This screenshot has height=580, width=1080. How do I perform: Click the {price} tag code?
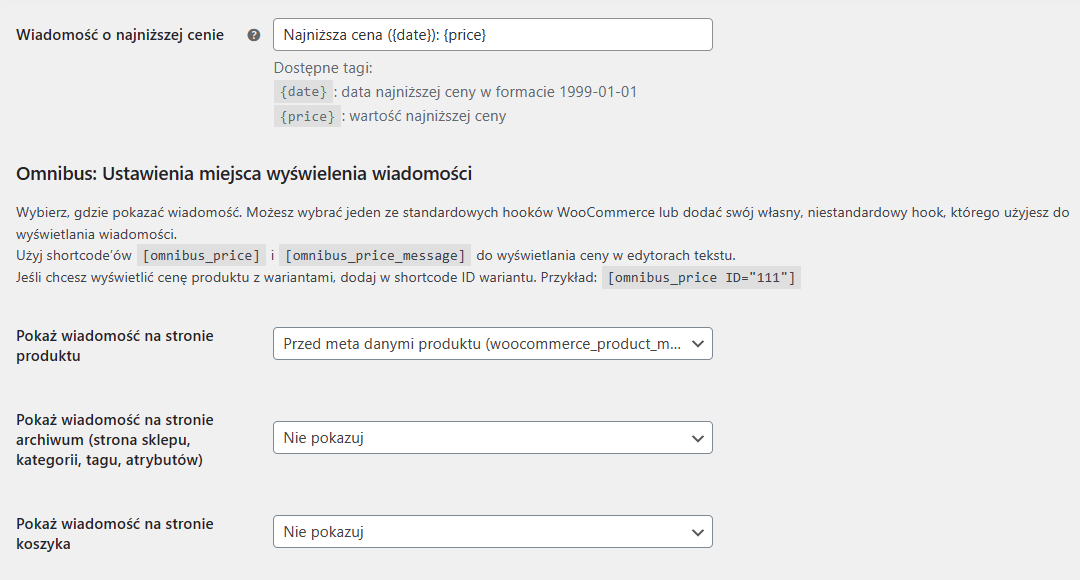pyautogui.click(x=307, y=116)
